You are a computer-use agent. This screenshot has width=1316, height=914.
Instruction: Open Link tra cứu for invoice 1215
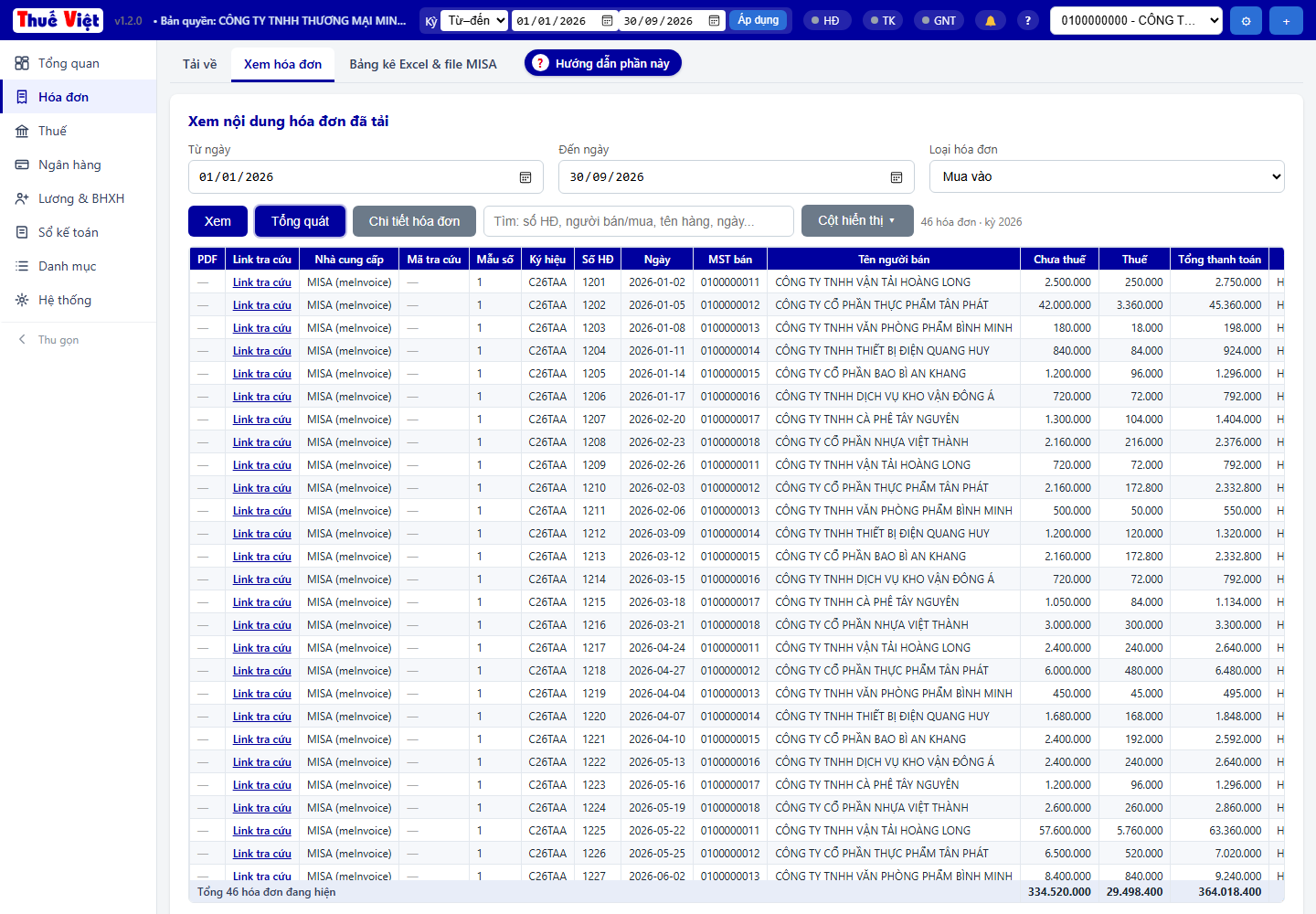(262, 602)
